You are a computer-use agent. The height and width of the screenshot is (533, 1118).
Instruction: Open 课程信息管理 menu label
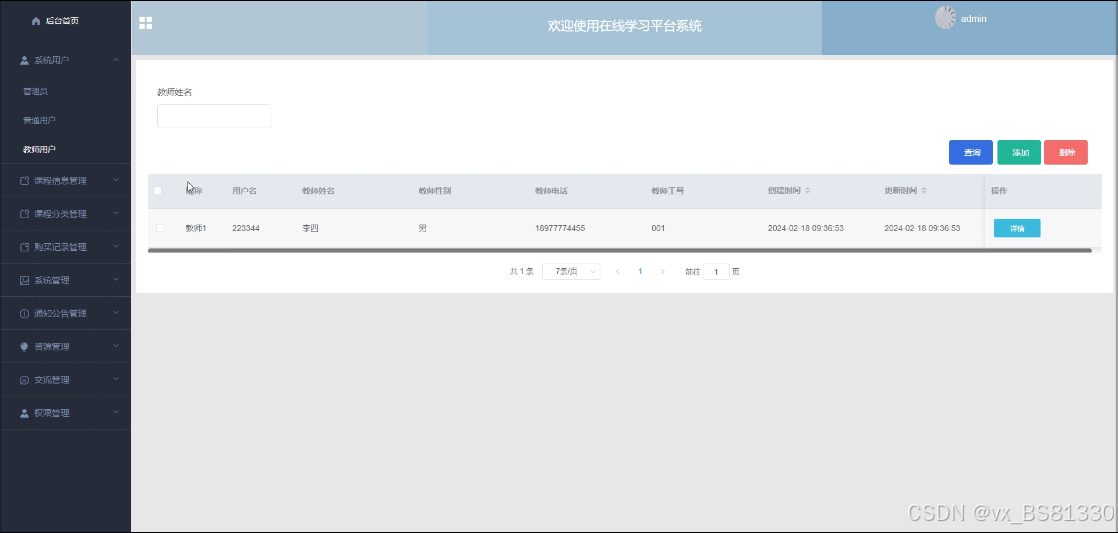[61, 181]
